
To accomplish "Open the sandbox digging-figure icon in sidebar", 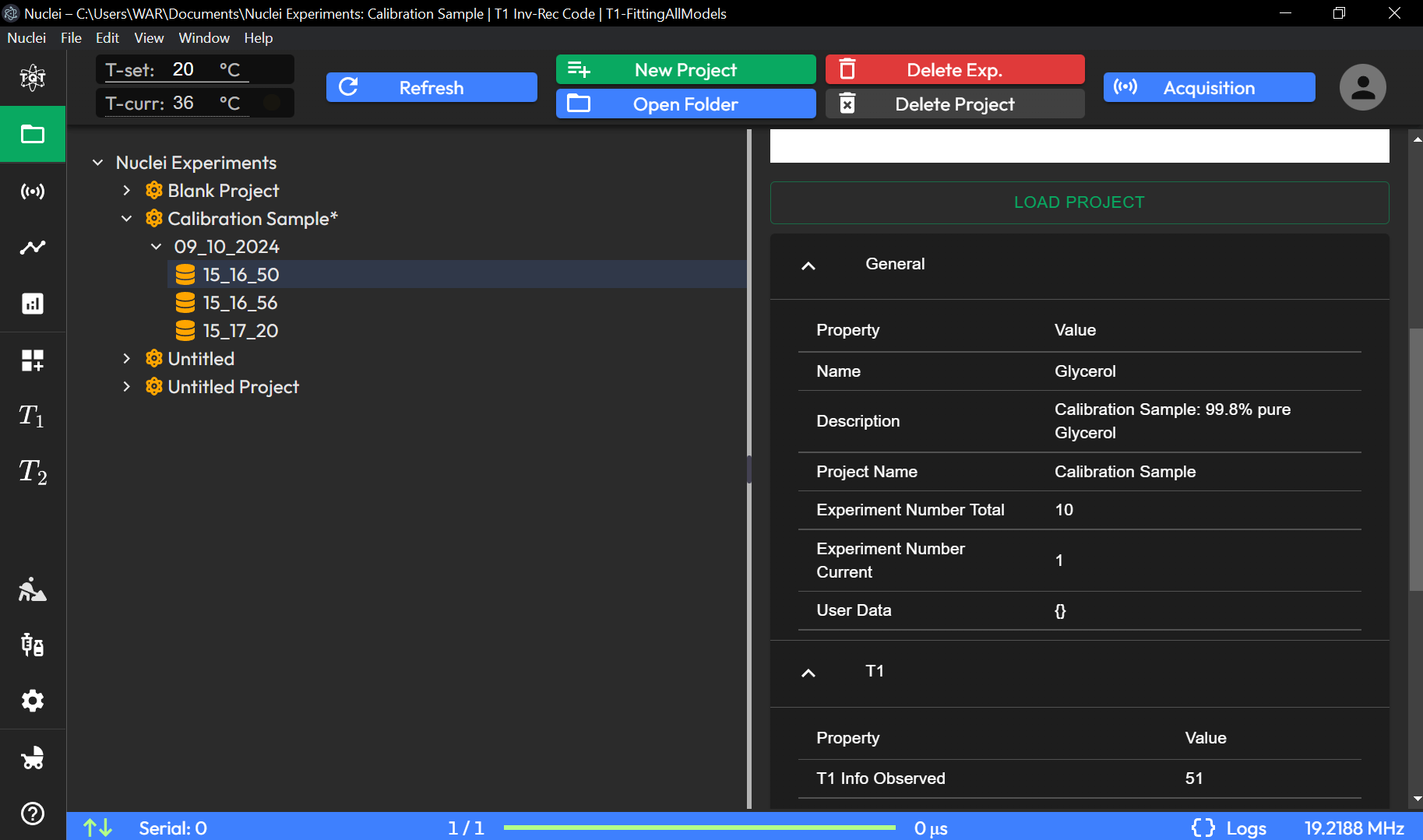I will pyautogui.click(x=33, y=589).
